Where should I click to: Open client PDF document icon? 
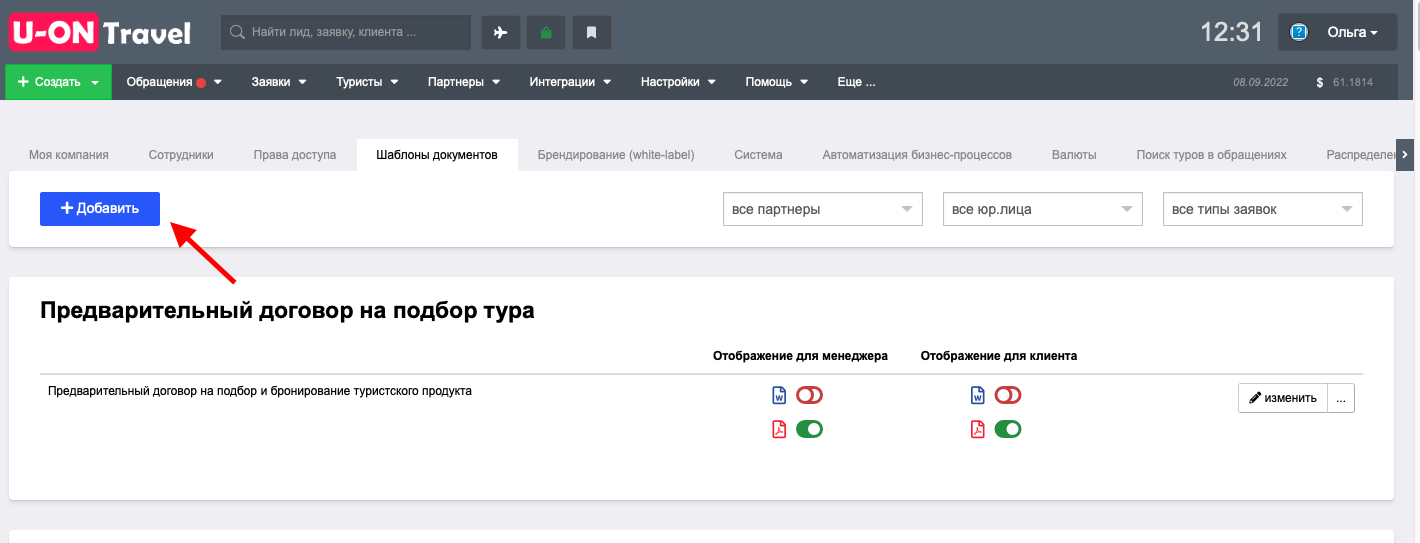click(978, 429)
